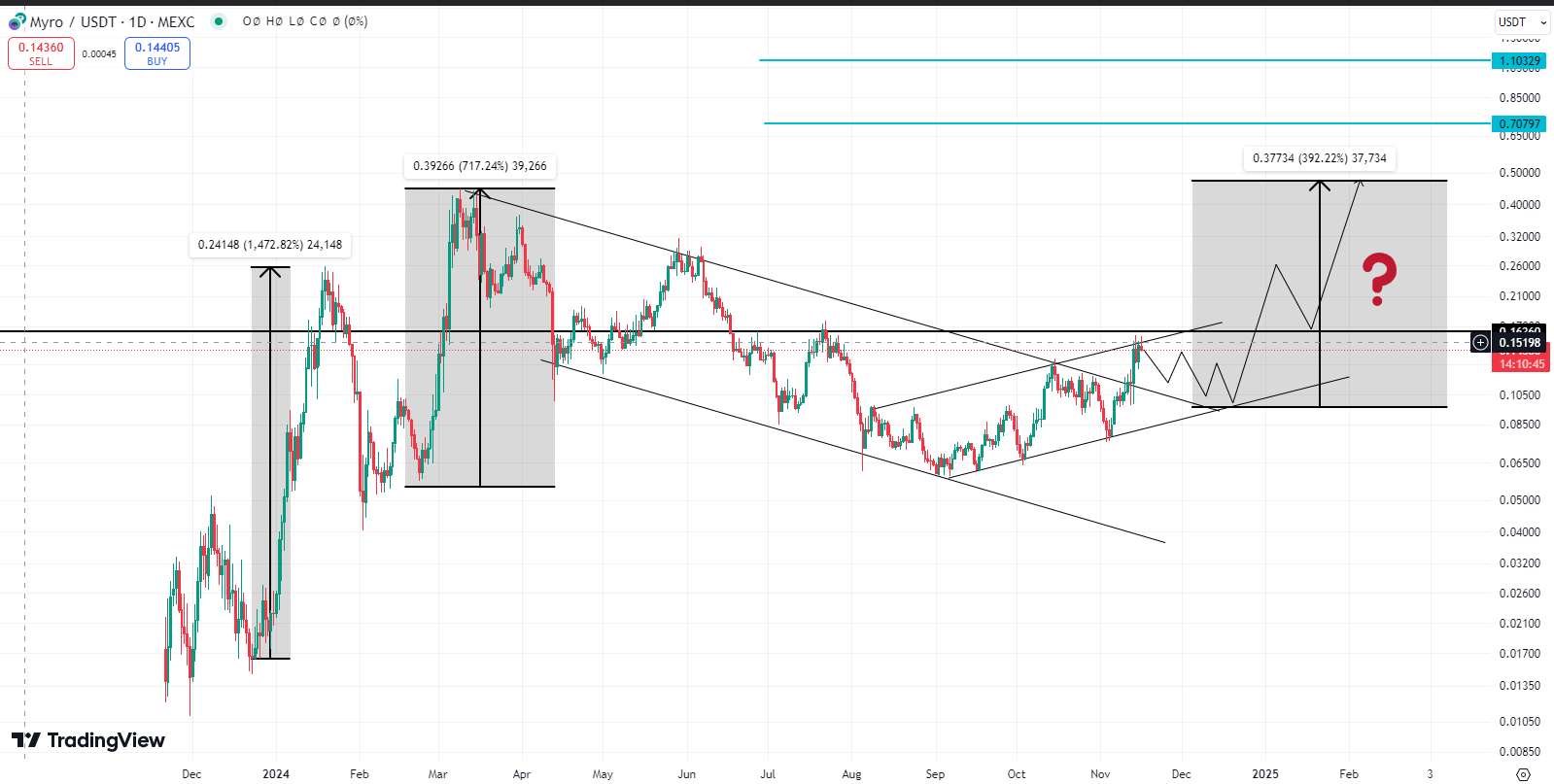Screen dimensions: 1554x784
Task: Click the Mar label on time axis
Action: click(x=438, y=774)
